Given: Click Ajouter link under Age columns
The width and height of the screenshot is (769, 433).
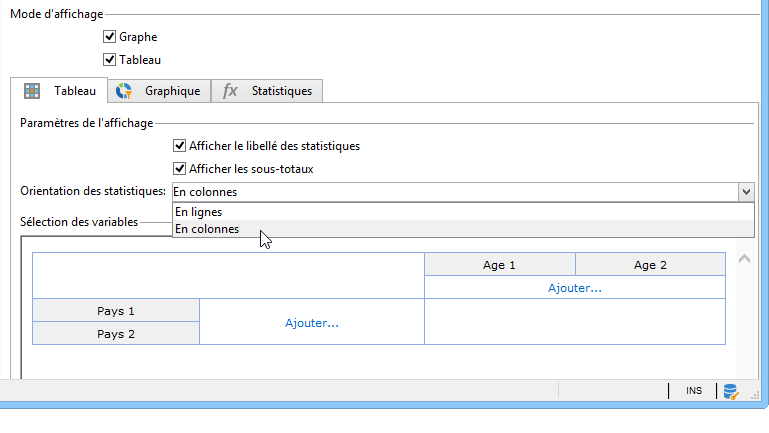Looking at the screenshot, I should pyautogui.click(x=574, y=288).
